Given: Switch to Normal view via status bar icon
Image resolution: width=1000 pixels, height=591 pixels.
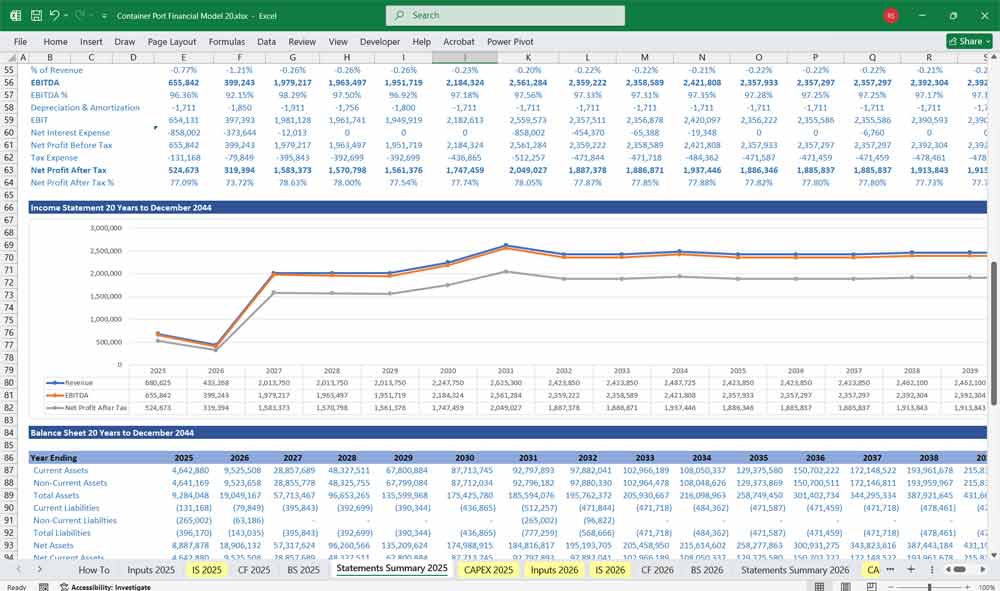Looking at the screenshot, I should pyautogui.click(x=821, y=585).
